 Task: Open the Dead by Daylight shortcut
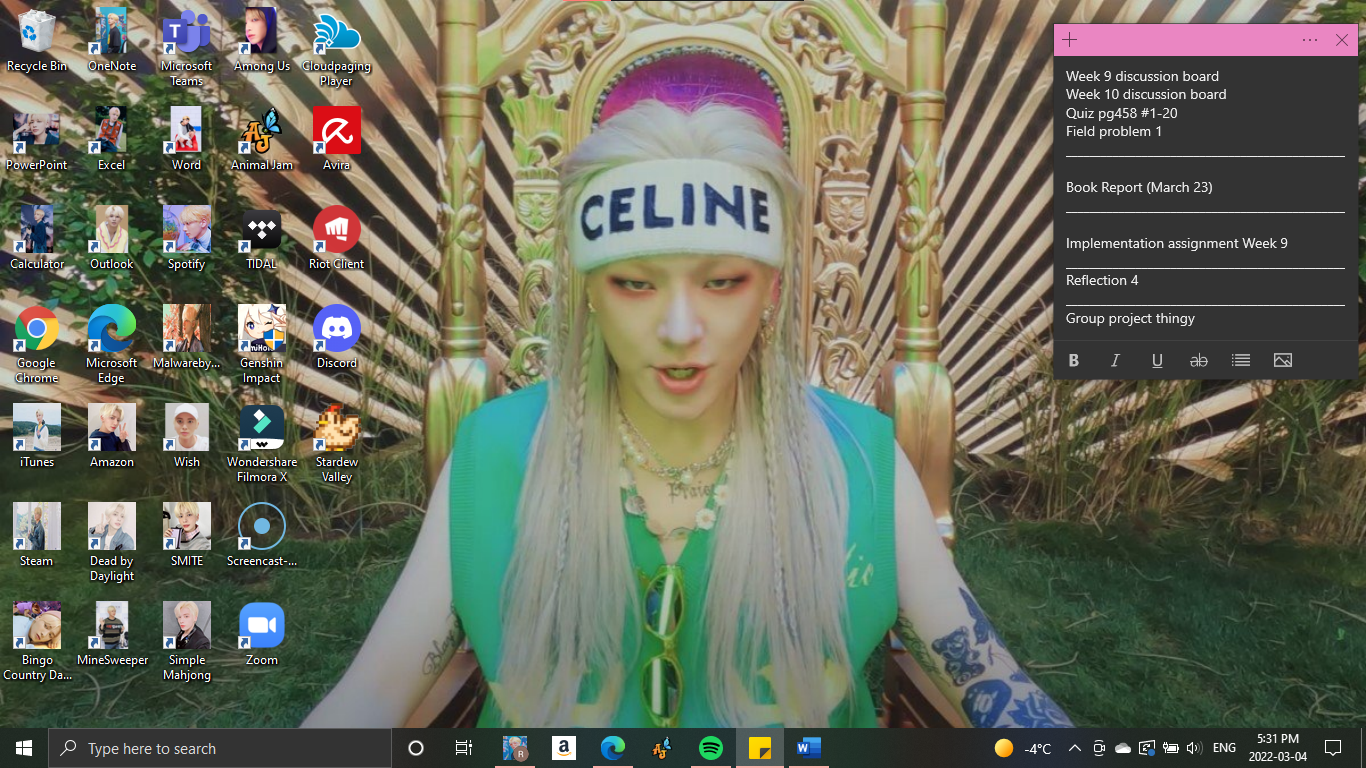tap(112, 543)
